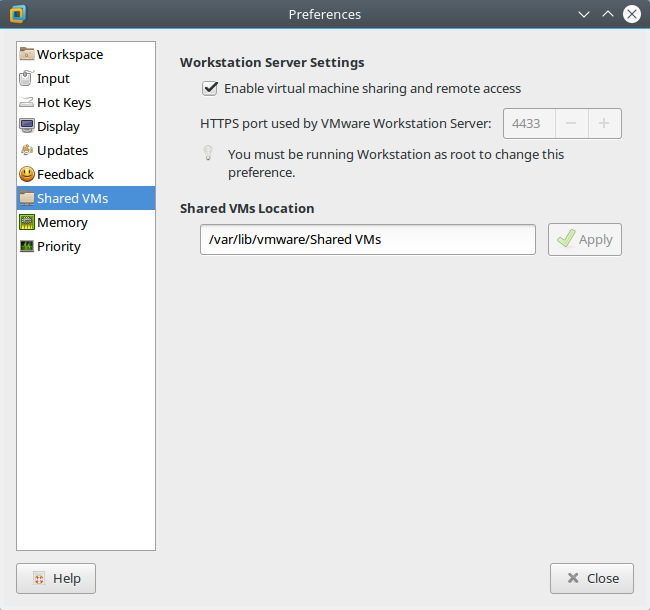Go to Hot Keys settings
Viewport: 650px width, 610px height.
point(86,102)
